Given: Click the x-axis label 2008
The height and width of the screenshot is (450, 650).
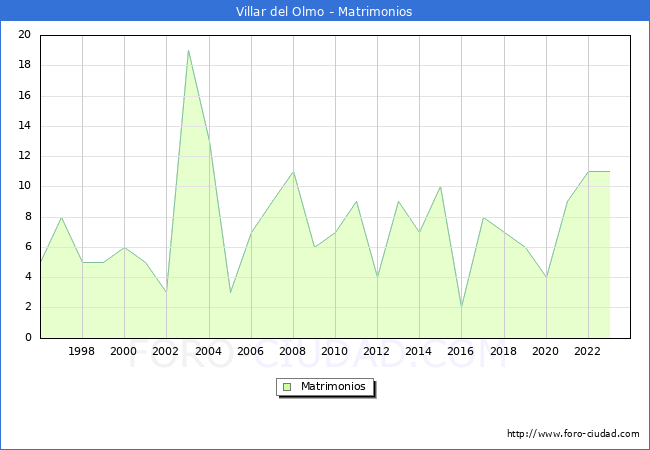Looking at the screenshot, I should pos(293,351).
